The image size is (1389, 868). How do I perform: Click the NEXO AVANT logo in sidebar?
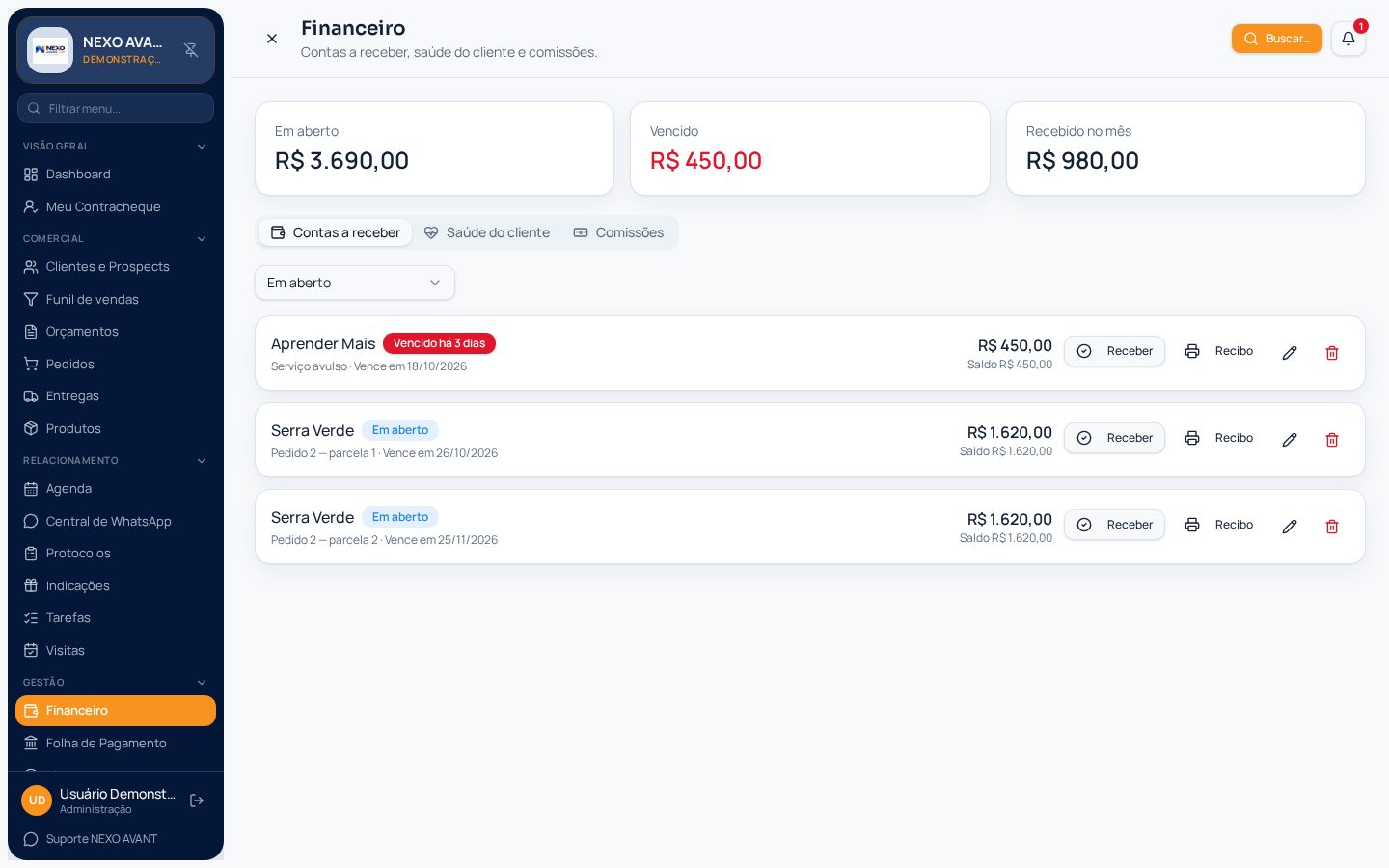coord(50,50)
